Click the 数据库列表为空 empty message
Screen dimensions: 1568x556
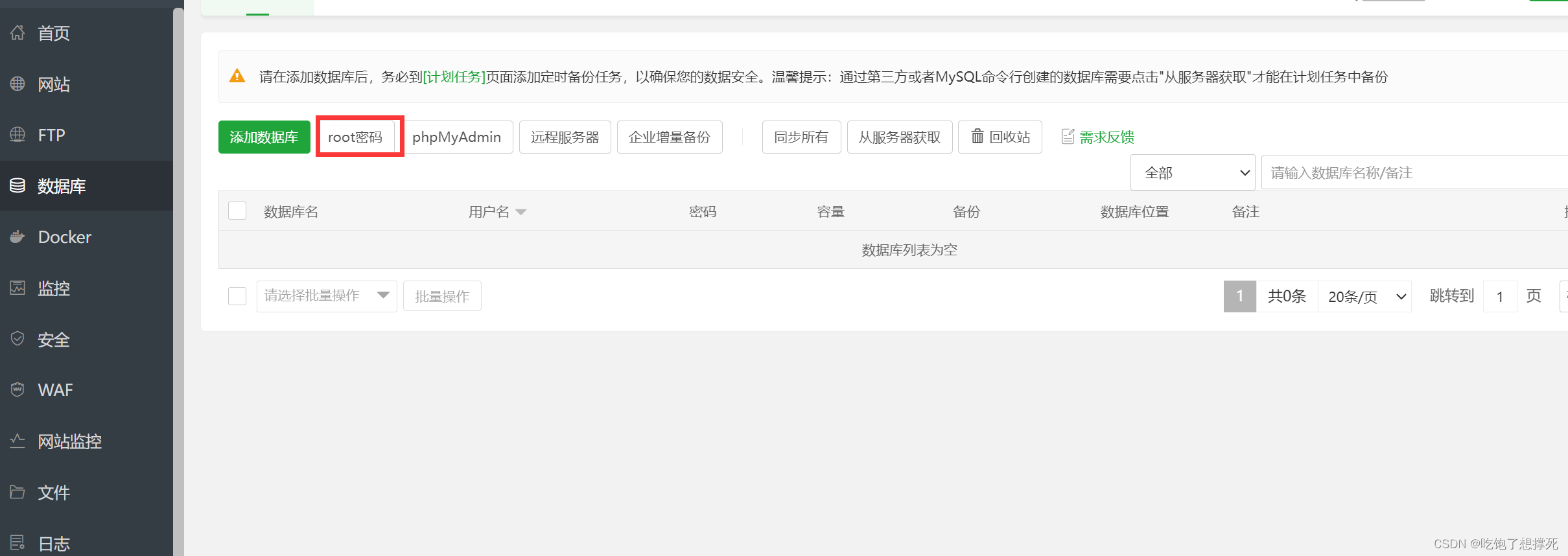click(x=909, y=250)
